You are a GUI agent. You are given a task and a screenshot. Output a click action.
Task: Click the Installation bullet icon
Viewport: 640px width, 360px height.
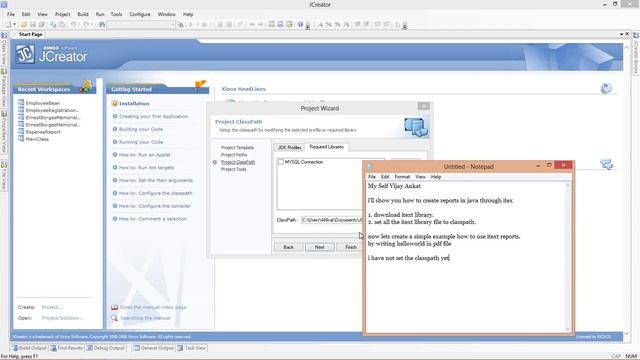pos(115,104)
